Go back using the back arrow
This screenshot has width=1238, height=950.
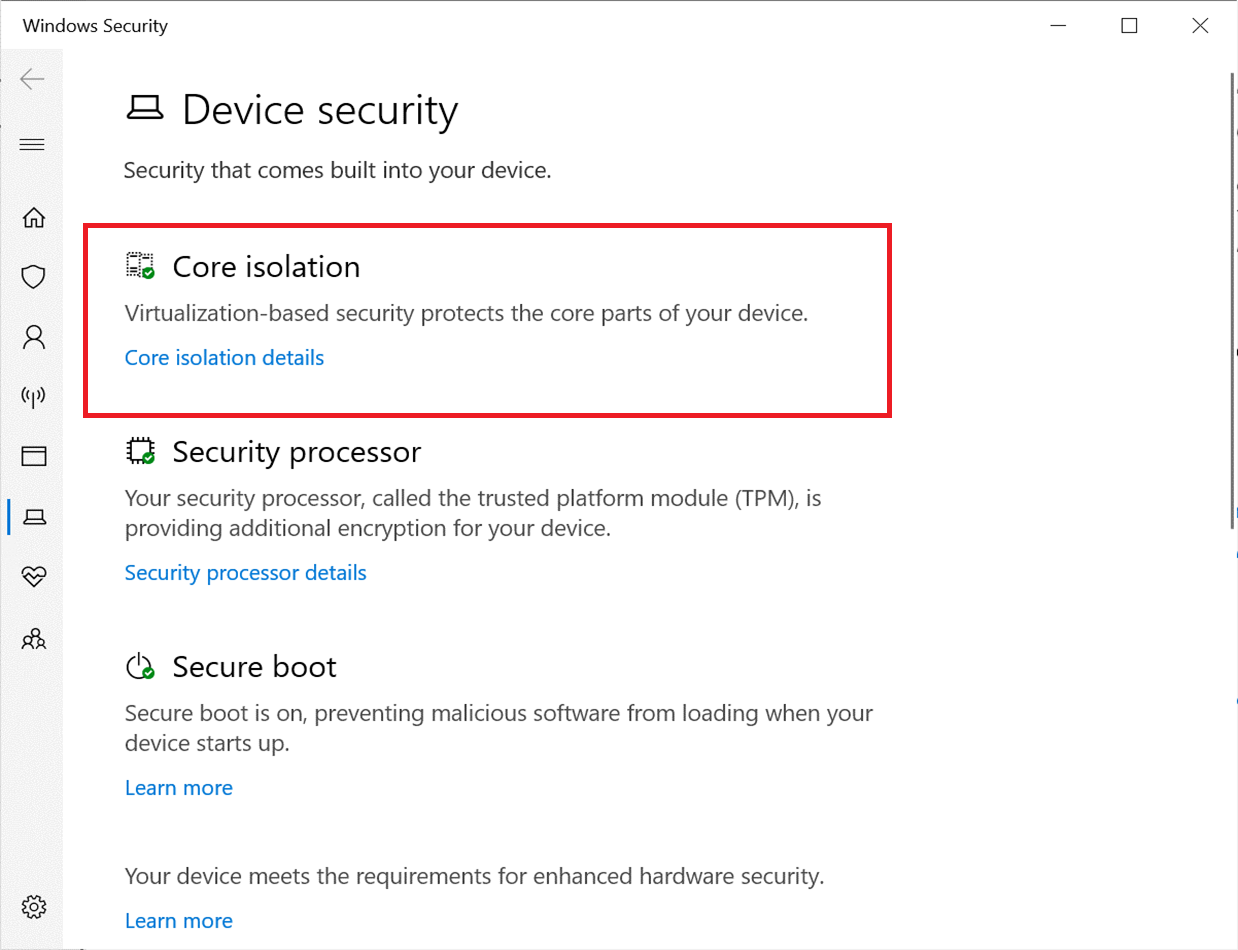[32, 79]
